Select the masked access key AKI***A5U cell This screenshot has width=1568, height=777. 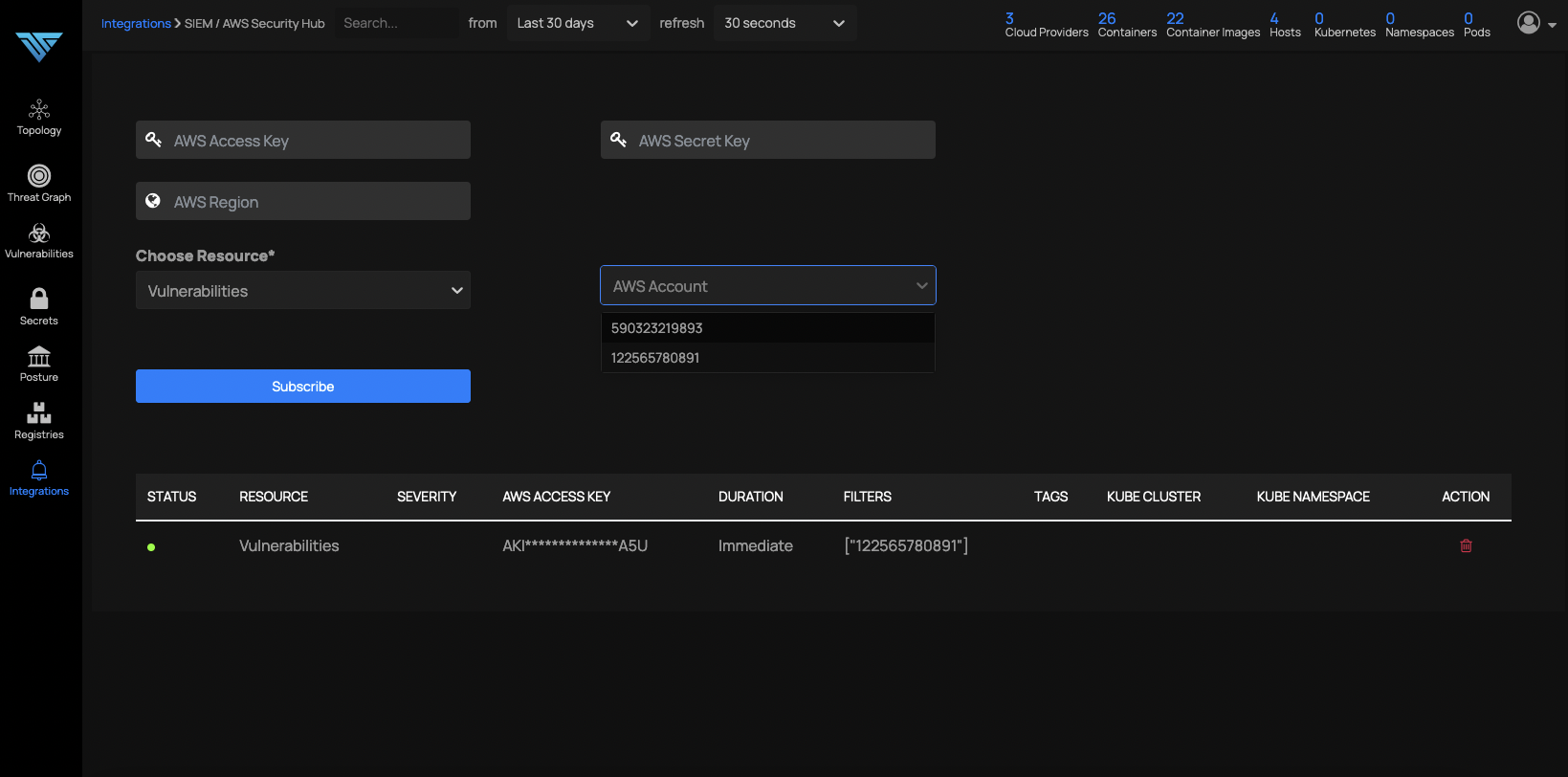[576, 546]
